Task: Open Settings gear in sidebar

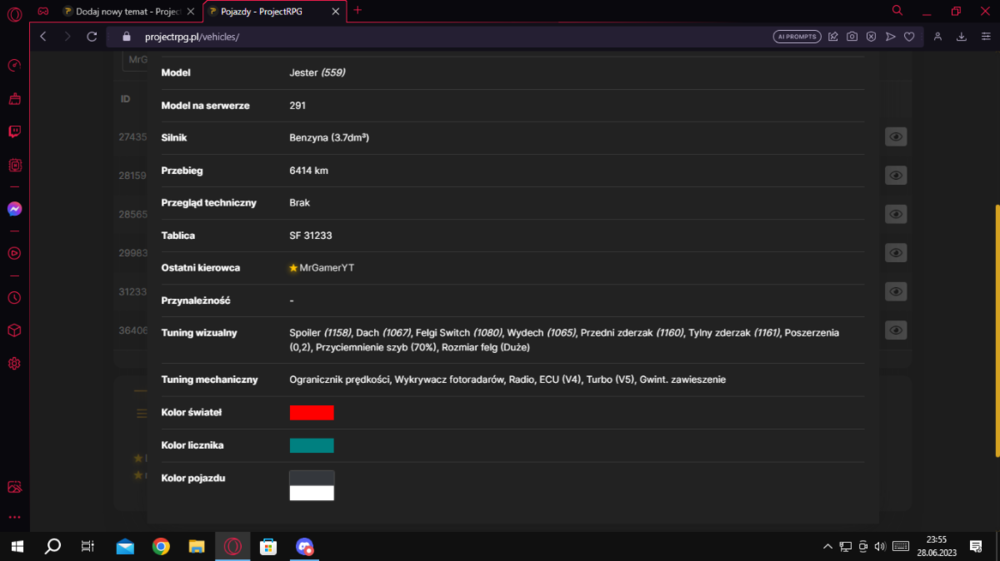Action: pos(14,364)
